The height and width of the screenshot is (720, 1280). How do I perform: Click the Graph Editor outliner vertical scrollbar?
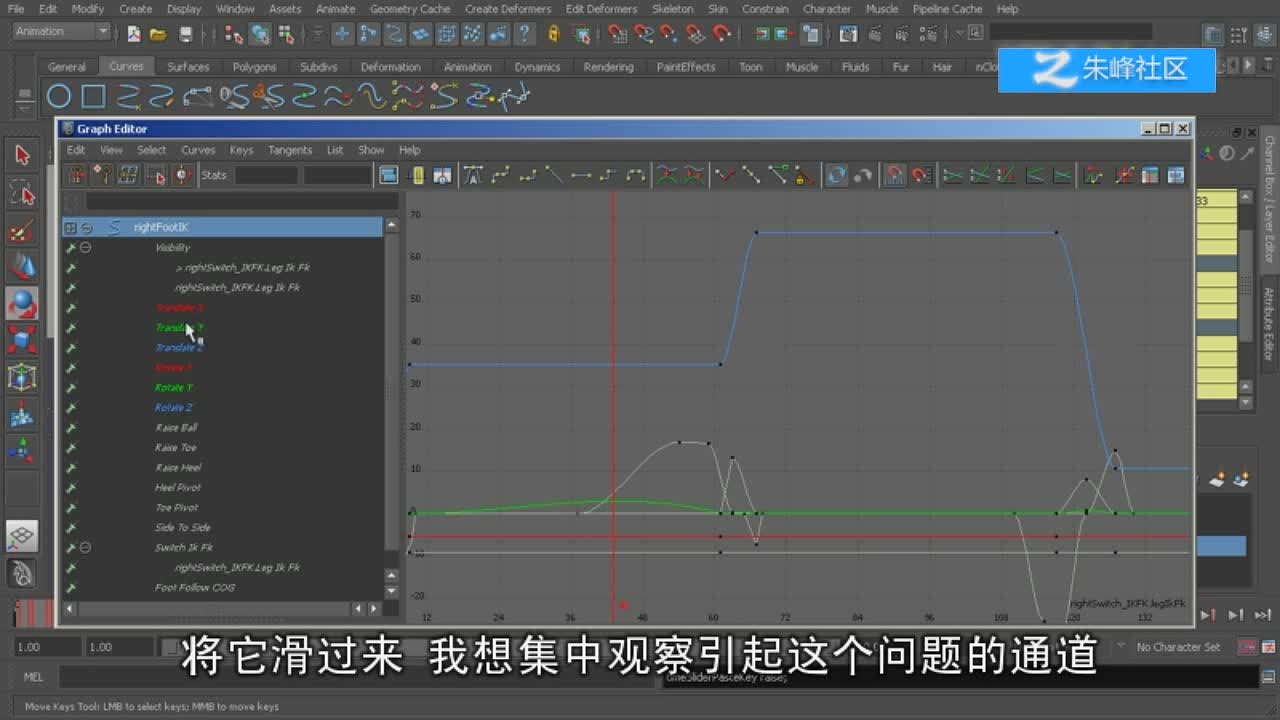(x=391, y=390)
